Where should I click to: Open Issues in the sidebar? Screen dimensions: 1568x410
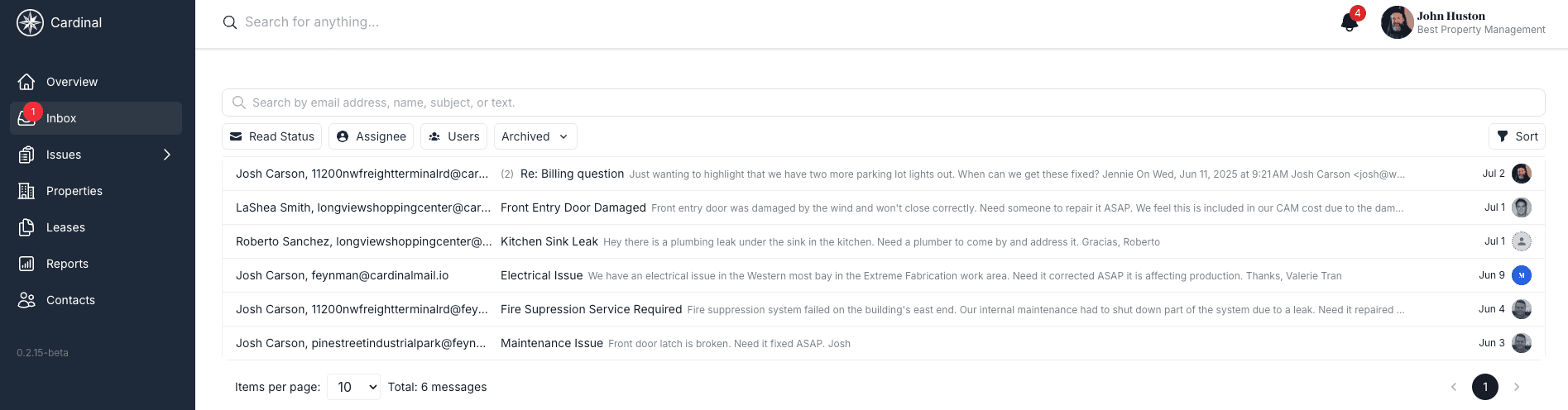coord(96,155)
